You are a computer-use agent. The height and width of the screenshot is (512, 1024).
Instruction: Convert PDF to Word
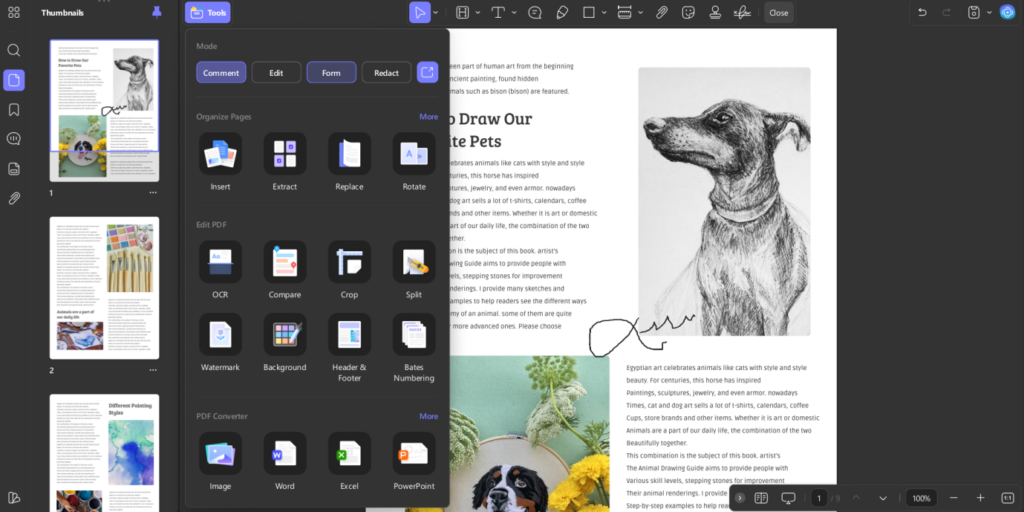tap(285, 454)
